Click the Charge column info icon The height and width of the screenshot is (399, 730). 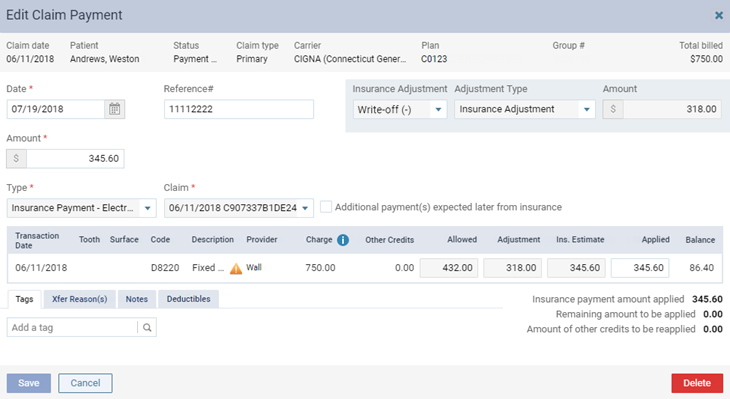click(343, 240)
